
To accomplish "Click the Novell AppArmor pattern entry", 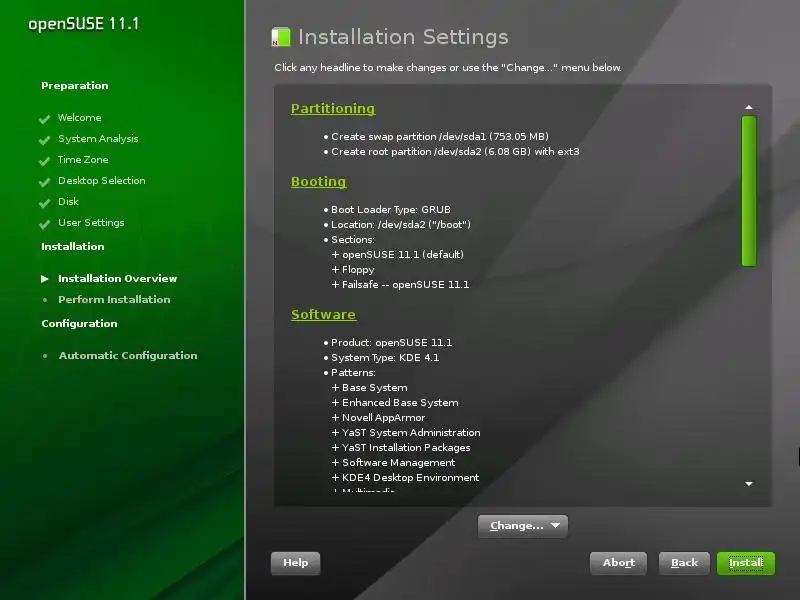I will click(x=379, y=418).
